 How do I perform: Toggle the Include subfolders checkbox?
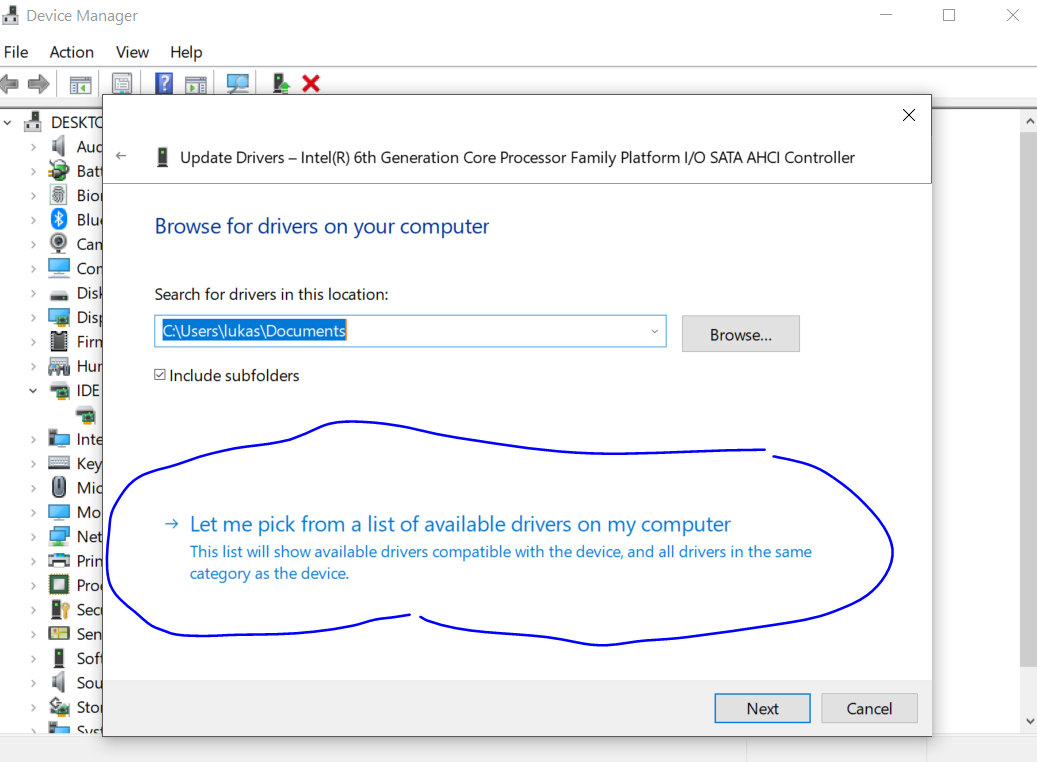click(160, 374)
